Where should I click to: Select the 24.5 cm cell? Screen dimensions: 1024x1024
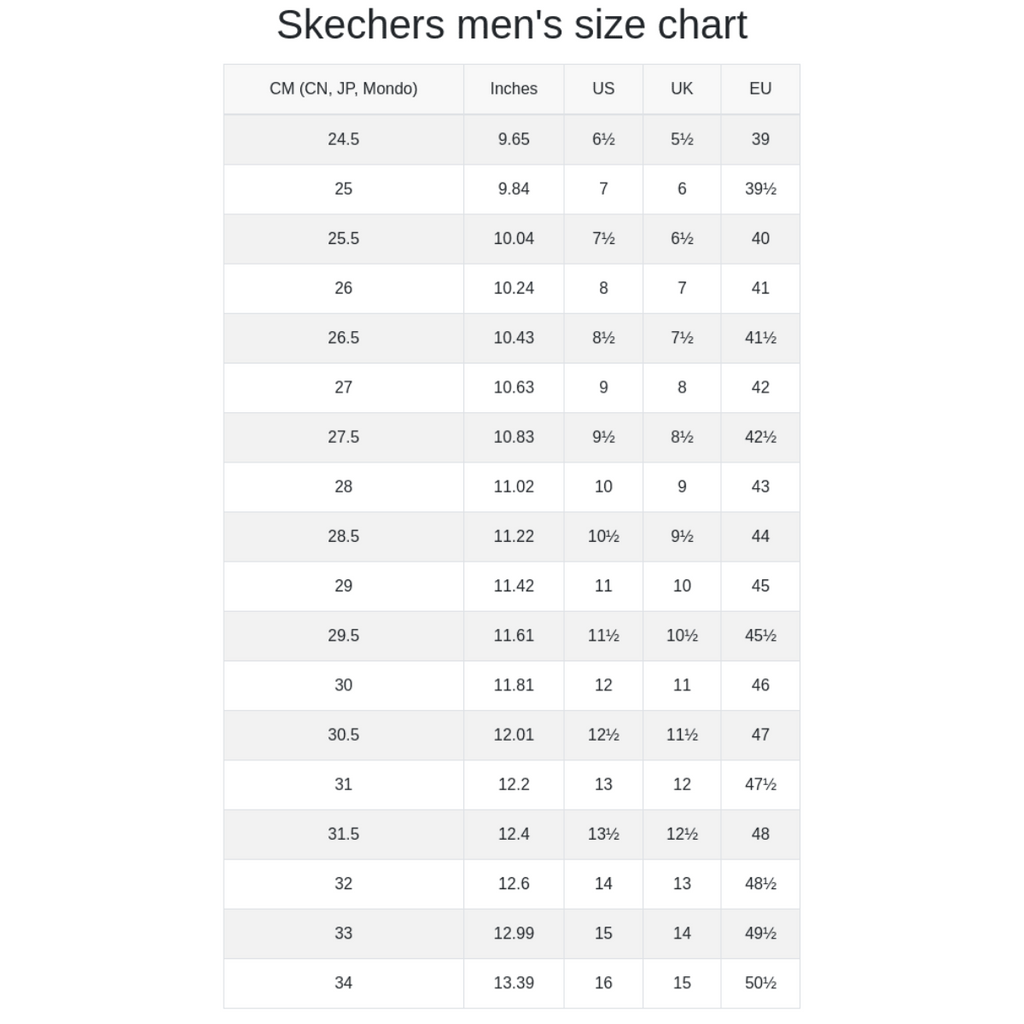tap(344, 139)
